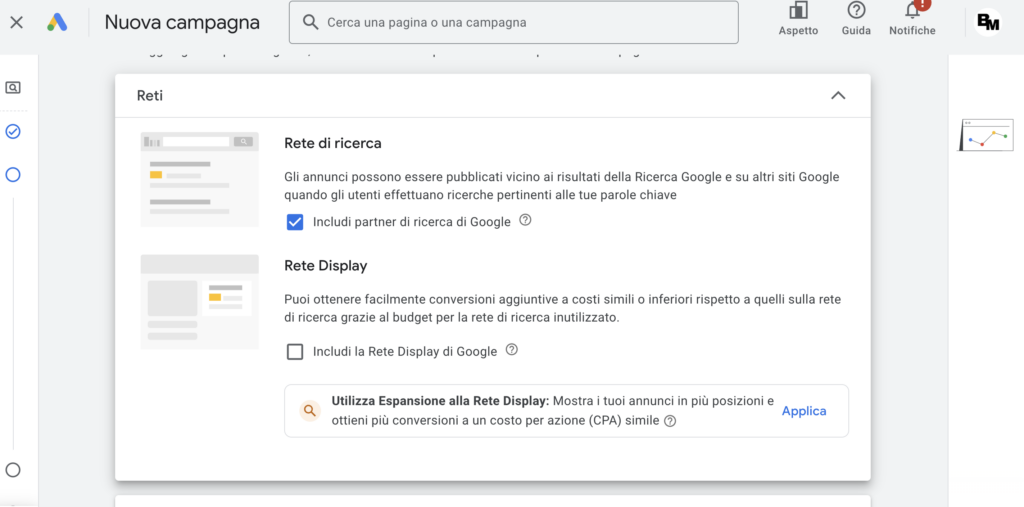Click Applica to use Display expansion
Viewport: 1024px width, 507px height.
pos(804,411)
